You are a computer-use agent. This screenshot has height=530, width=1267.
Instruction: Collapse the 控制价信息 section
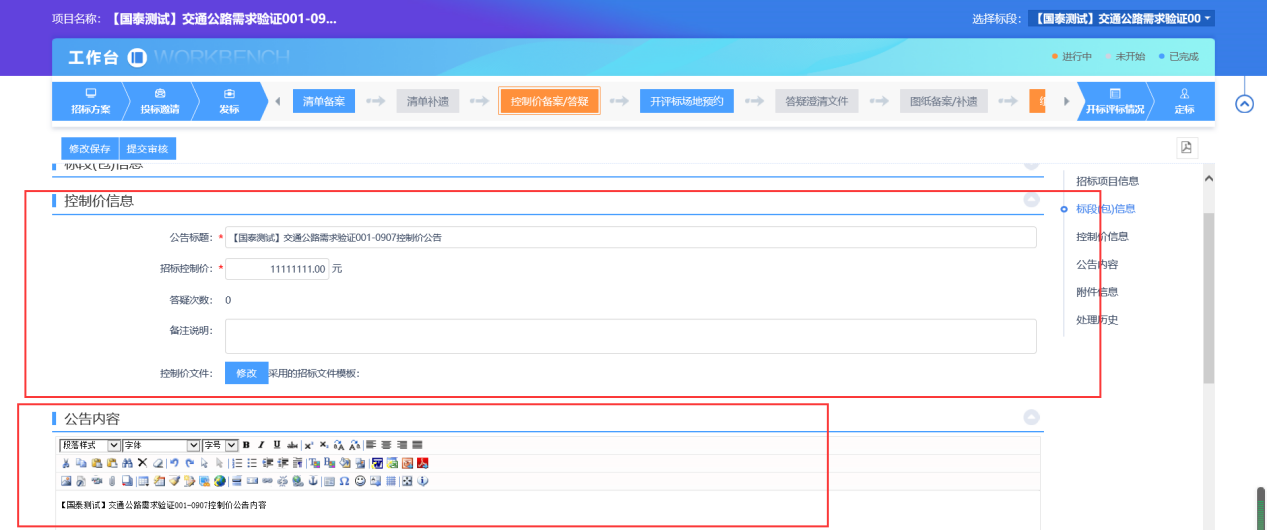1031,200
